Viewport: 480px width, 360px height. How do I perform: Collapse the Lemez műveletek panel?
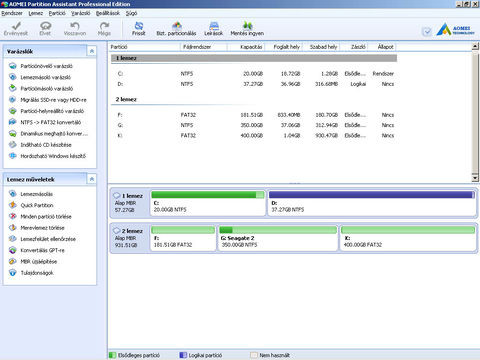click(x=92, y=179)
